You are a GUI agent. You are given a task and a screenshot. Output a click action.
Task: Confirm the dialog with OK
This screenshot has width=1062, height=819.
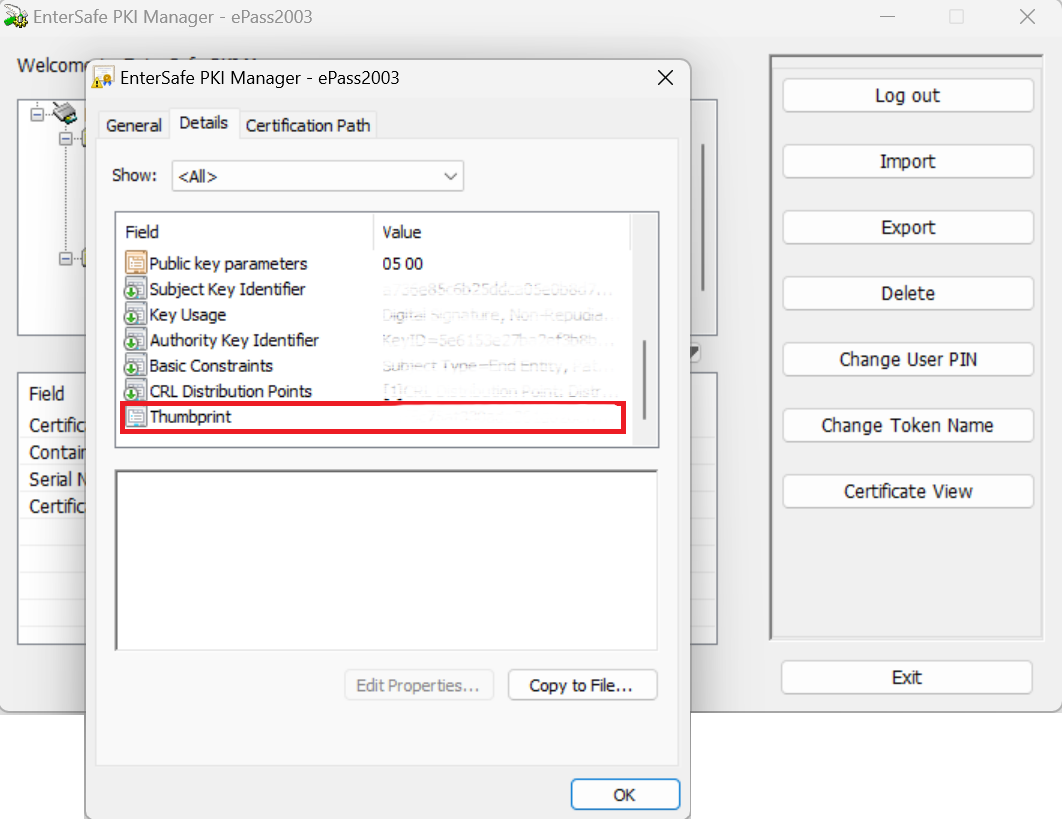coord(624,794)
